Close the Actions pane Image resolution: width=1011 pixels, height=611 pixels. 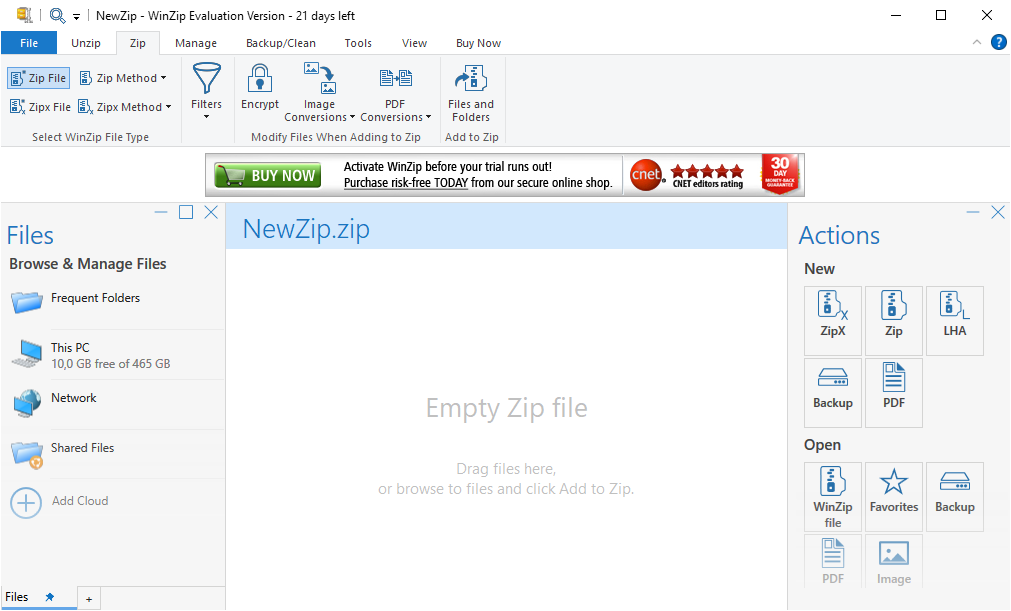tap(998, 212)
